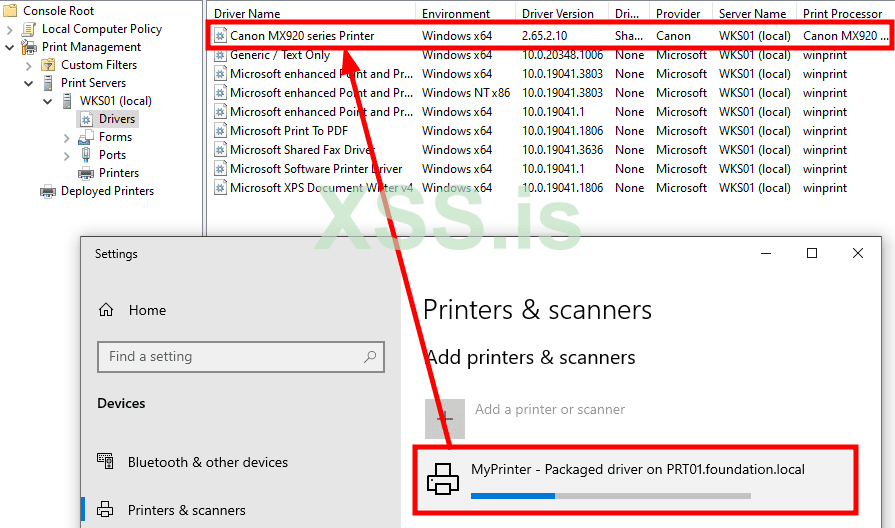This screenshot has width=895, height=528.
Task: Maximize the Settings window
Action: 812,253
